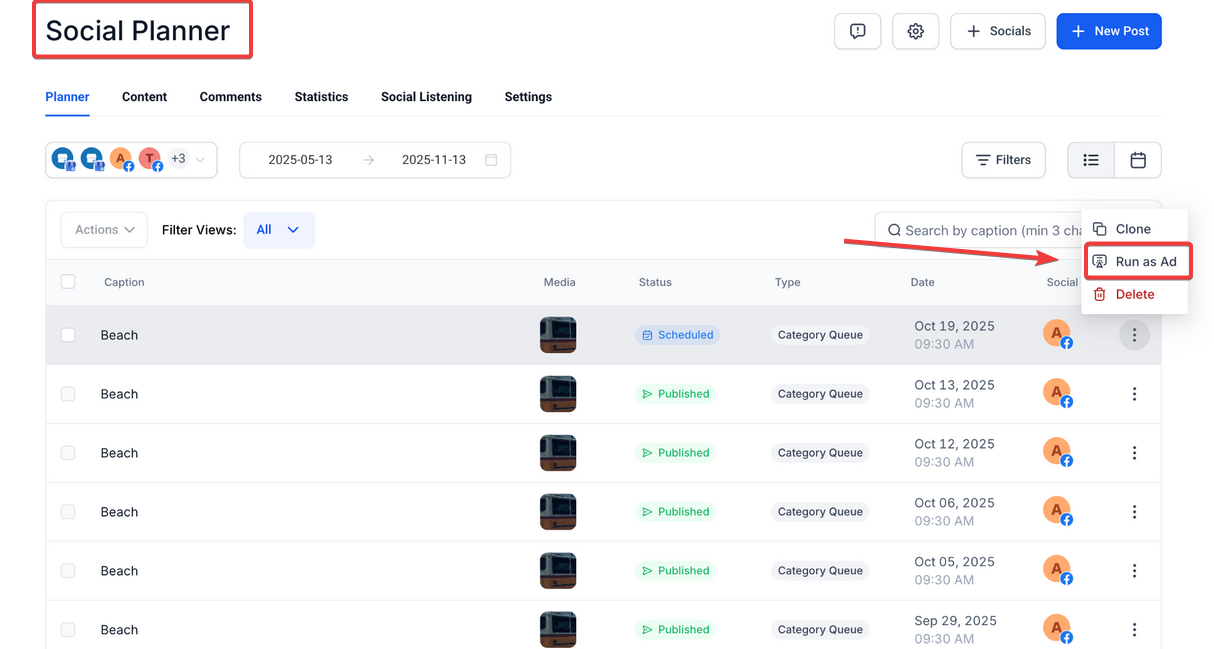Viewport: 1214px width, 649px height.
Task: Check the box for the Scheduled Beach post
Action: tap(68, 335)
